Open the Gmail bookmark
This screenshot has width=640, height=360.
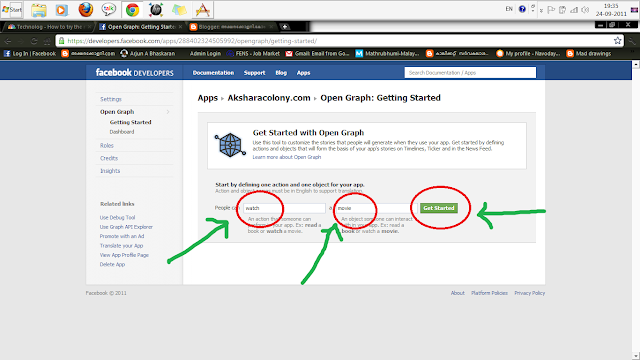318,53
